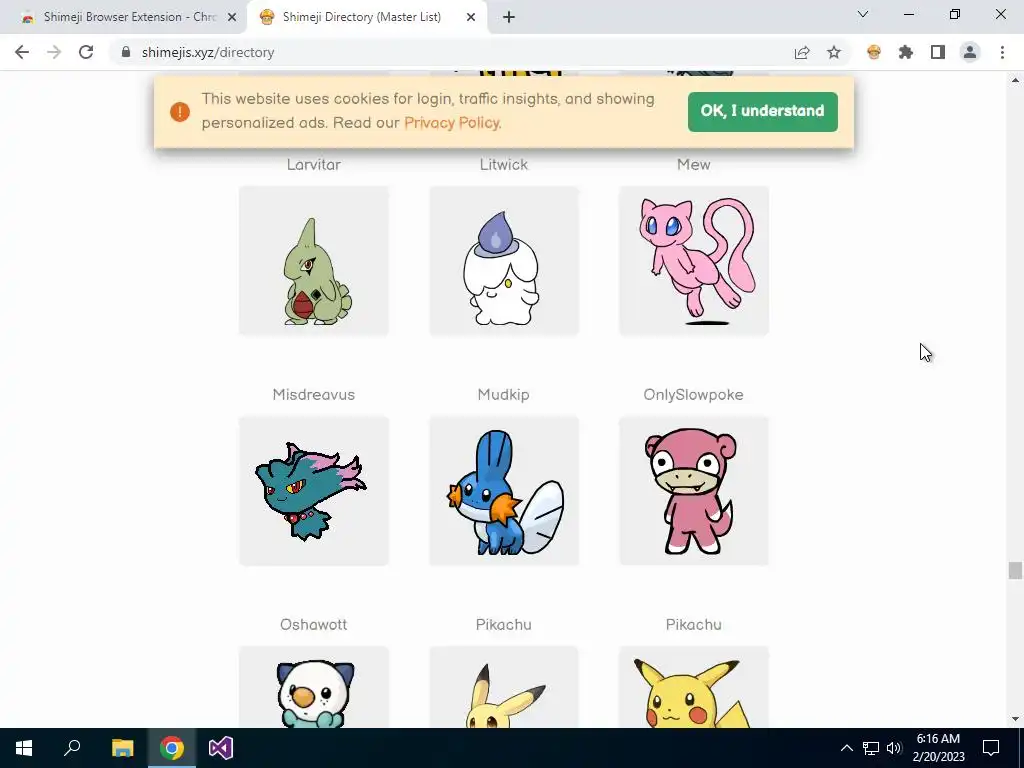Click the scrollbar down arrow
This screenshot has height=768, width=1024.
(x=1015, y=719)
